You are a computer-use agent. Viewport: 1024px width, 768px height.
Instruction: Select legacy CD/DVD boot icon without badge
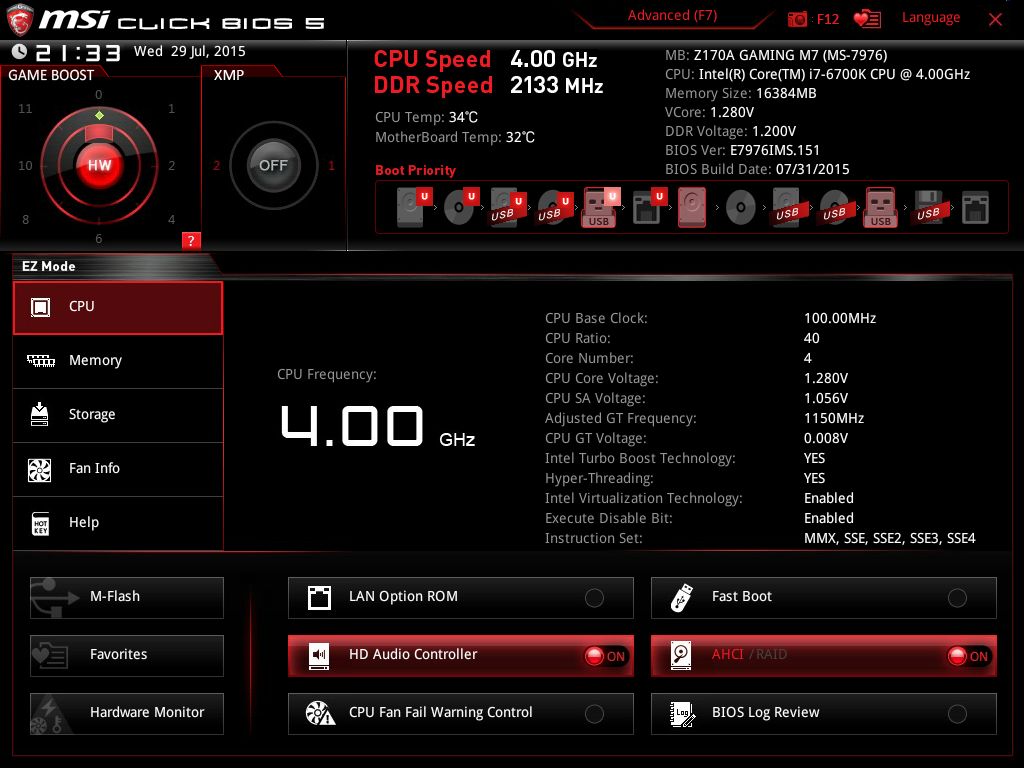pos(741,208)
